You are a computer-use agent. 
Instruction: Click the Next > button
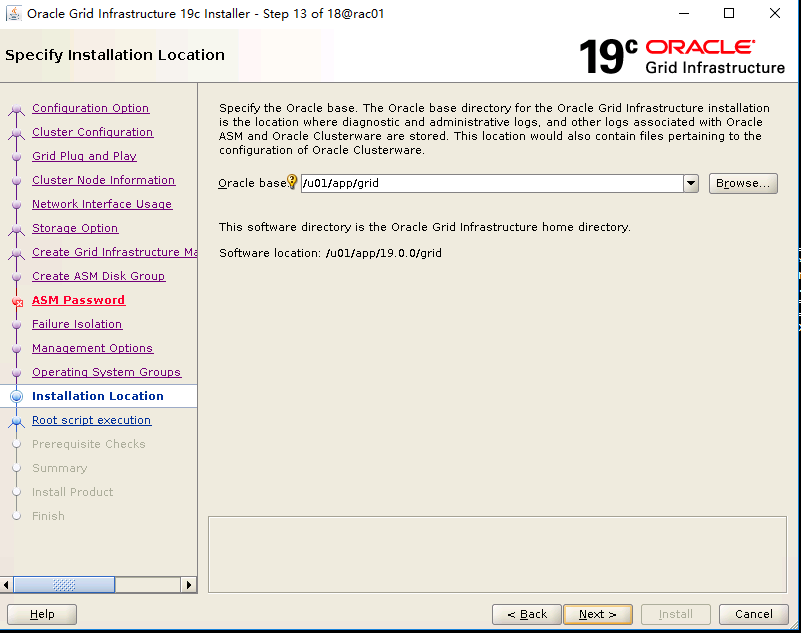pos(598,614)
